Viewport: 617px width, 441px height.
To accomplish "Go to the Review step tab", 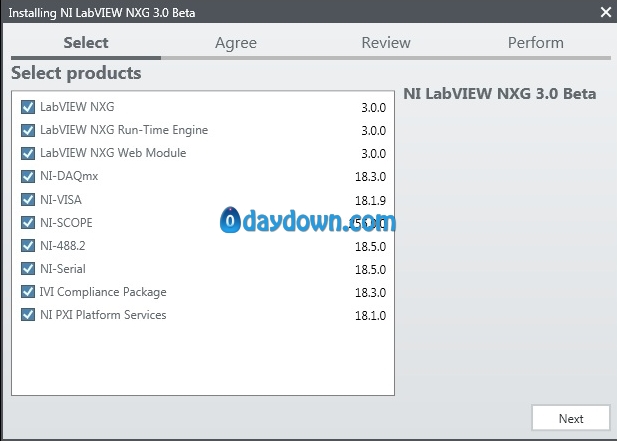I will [x=386, y=42].
